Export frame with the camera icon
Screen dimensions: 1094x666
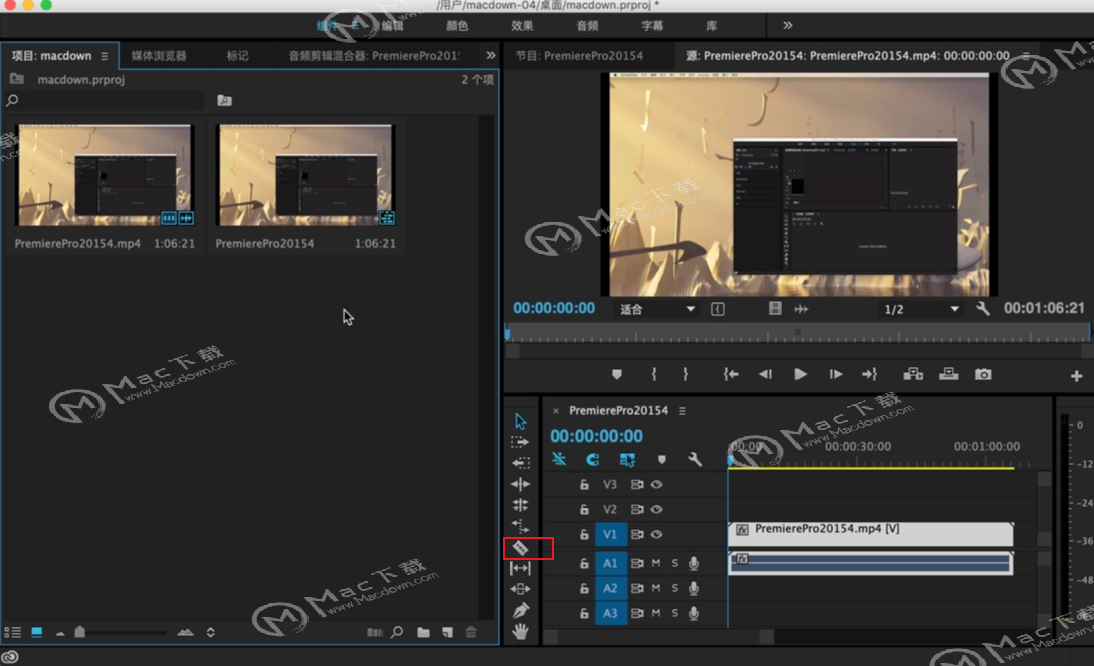[983, 374]
